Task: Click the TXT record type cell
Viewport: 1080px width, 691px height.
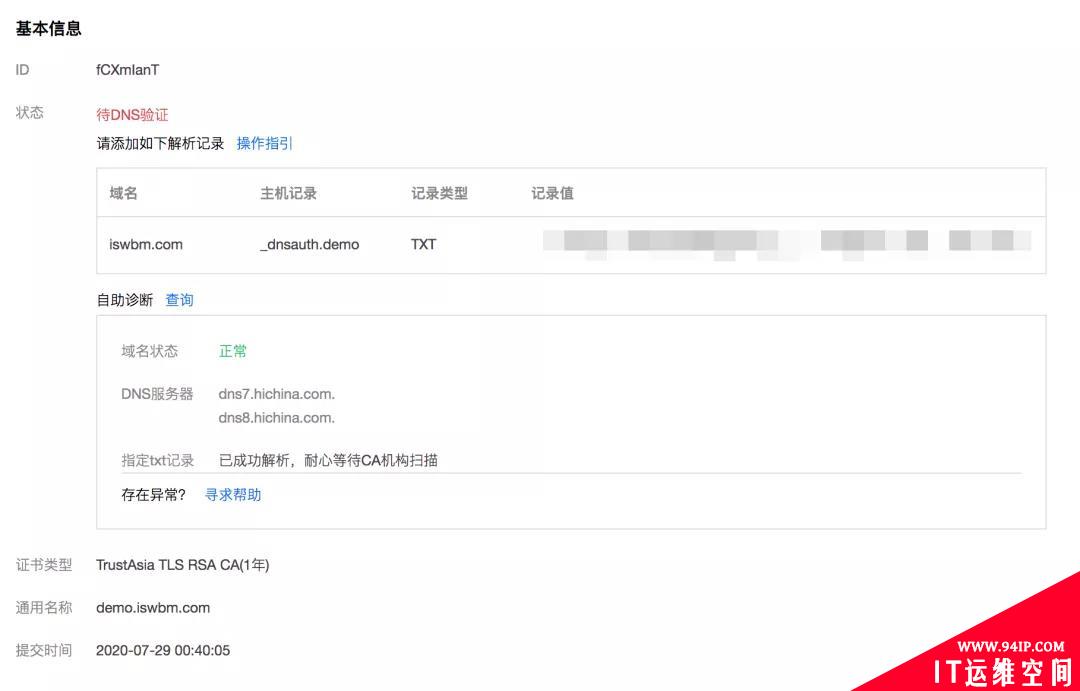Action: pyautogui.click(x=424, y=245)
